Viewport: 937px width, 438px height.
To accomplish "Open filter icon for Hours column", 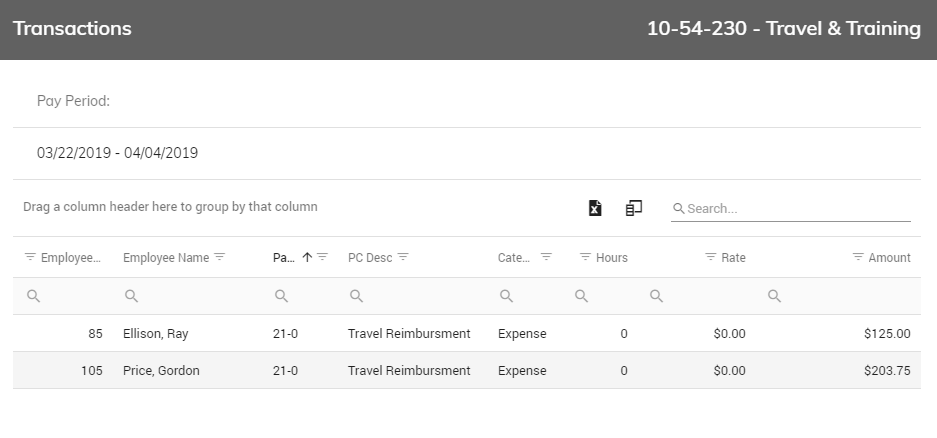I will point(586,257).
